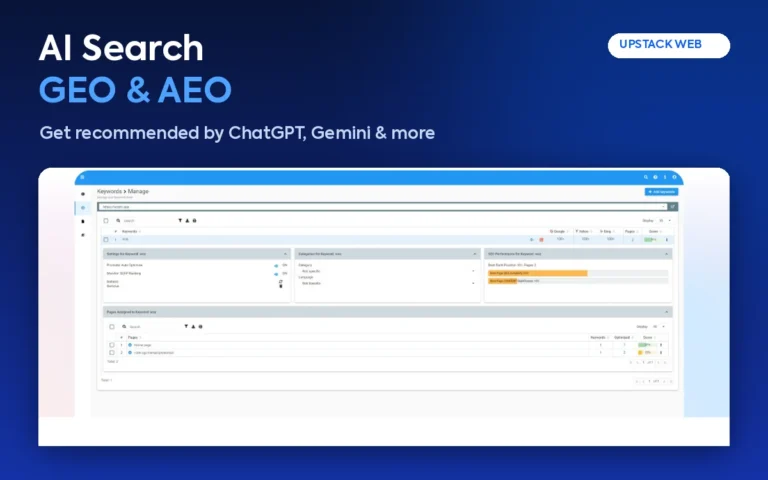Open the pages table Display count dropdown
Viewport: 768px width, 480px height.
pyautogui.click(x=659, y=327)
